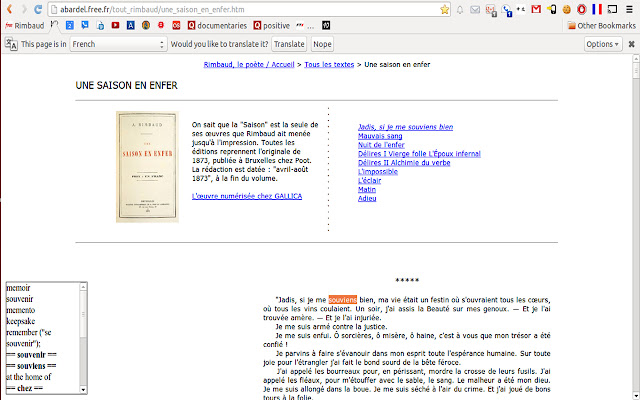640x400 pixels.
Task: Follow the Rimbaud, le poète / Accueil link
Action: pyautogui.click(x=249, y=64)
